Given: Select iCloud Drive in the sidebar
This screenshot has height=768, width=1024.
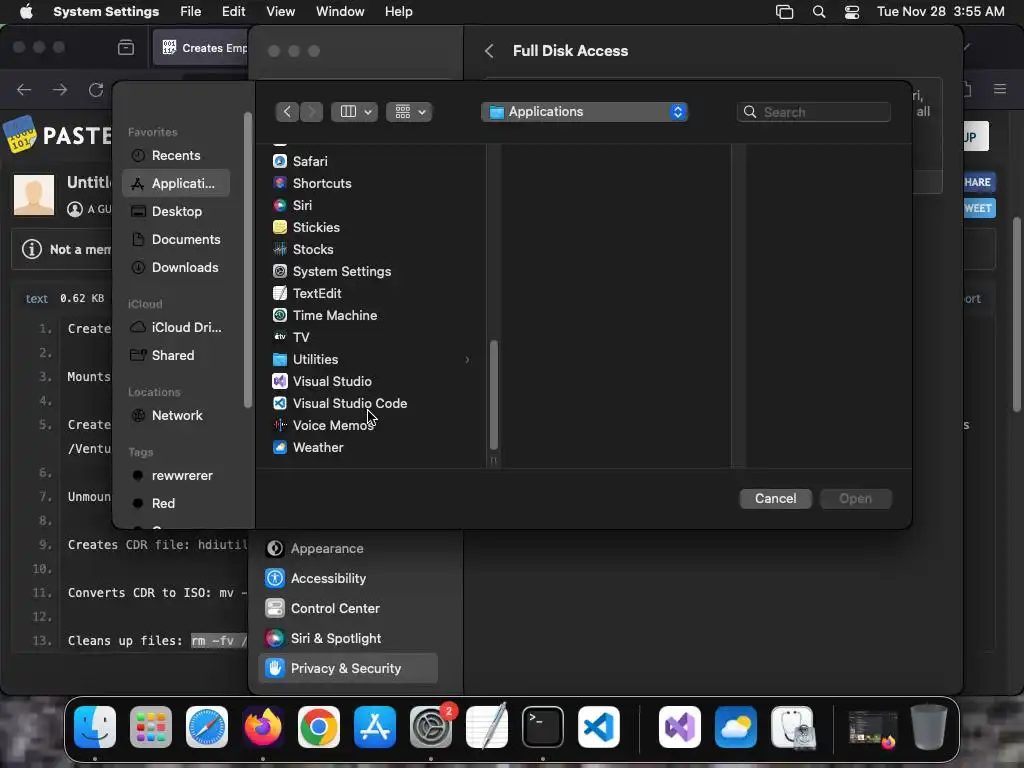Looking at the screenshot, I should [x=176, y=328].
